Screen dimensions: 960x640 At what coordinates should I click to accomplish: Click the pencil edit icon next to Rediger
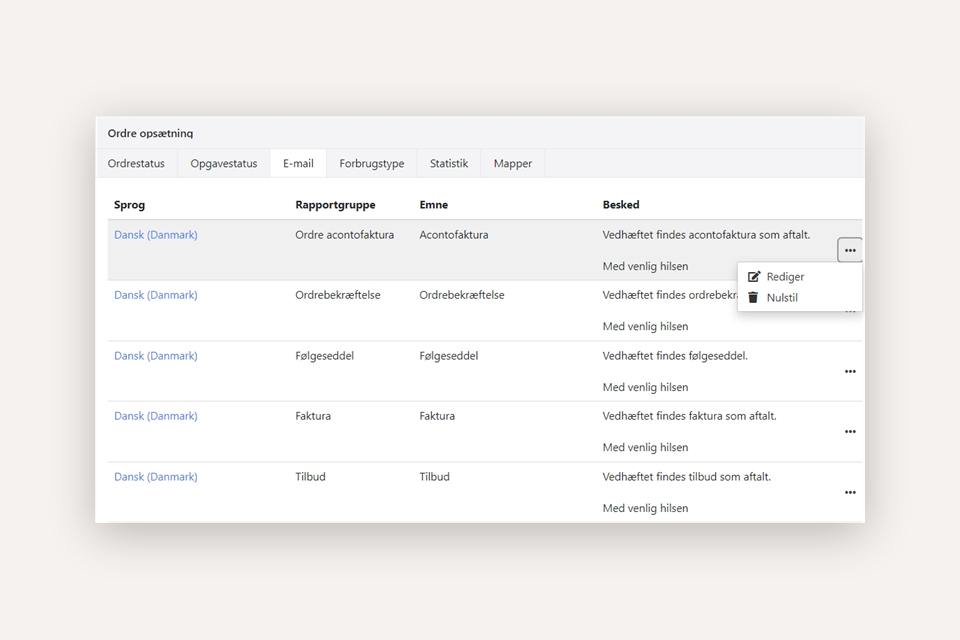click(754, 277)
